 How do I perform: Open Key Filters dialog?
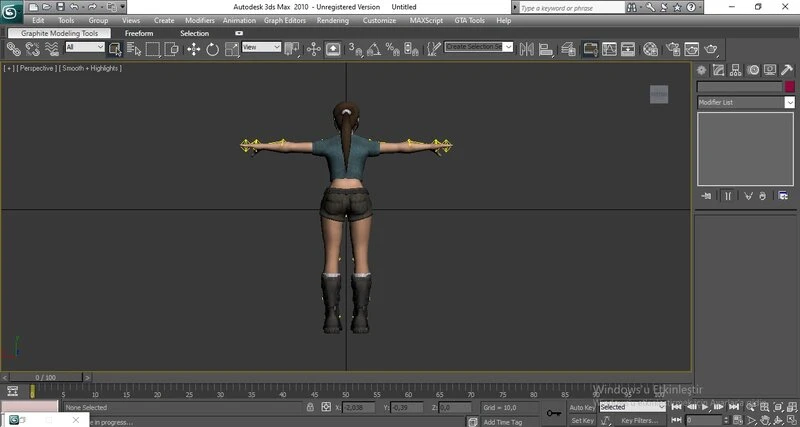tap(639, 421)
